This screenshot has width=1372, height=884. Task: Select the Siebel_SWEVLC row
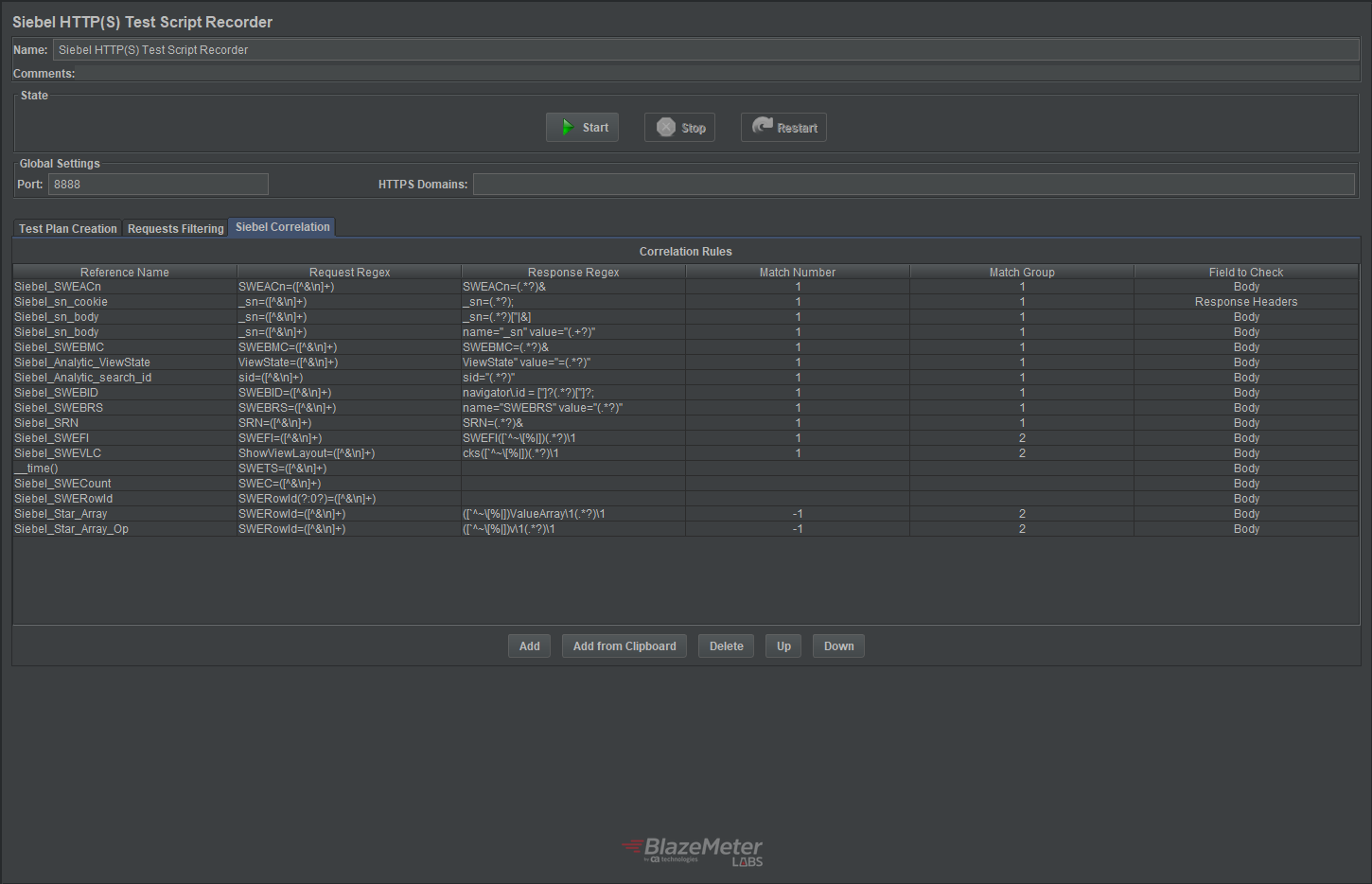686,453
